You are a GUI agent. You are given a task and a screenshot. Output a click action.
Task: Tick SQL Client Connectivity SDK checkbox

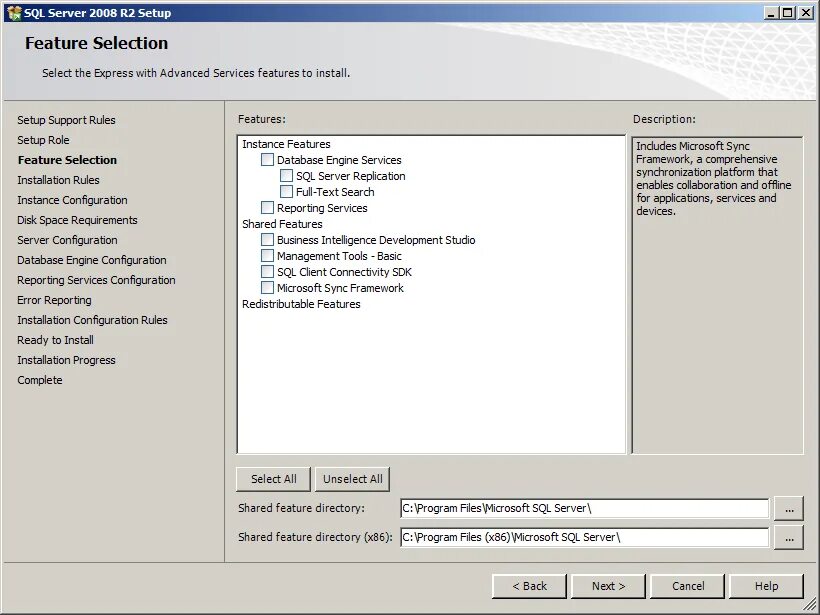[x=267, y=271]
